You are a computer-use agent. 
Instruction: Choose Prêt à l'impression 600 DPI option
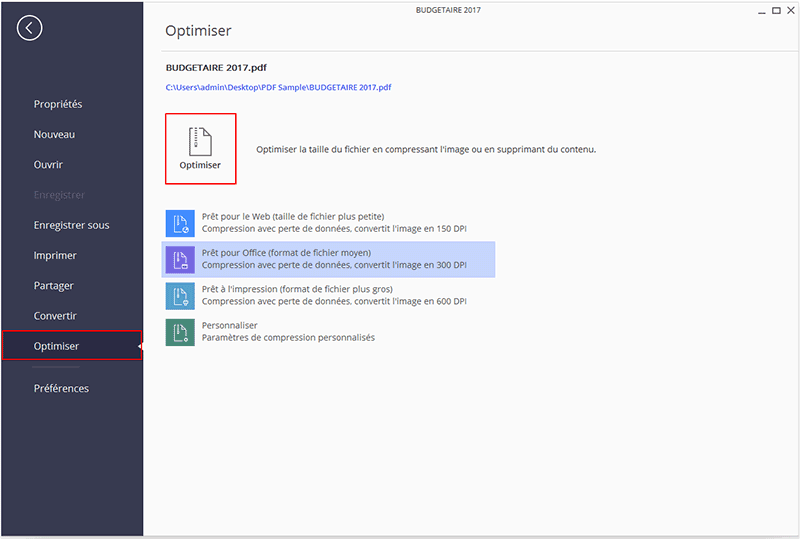[x=334, y=295]
